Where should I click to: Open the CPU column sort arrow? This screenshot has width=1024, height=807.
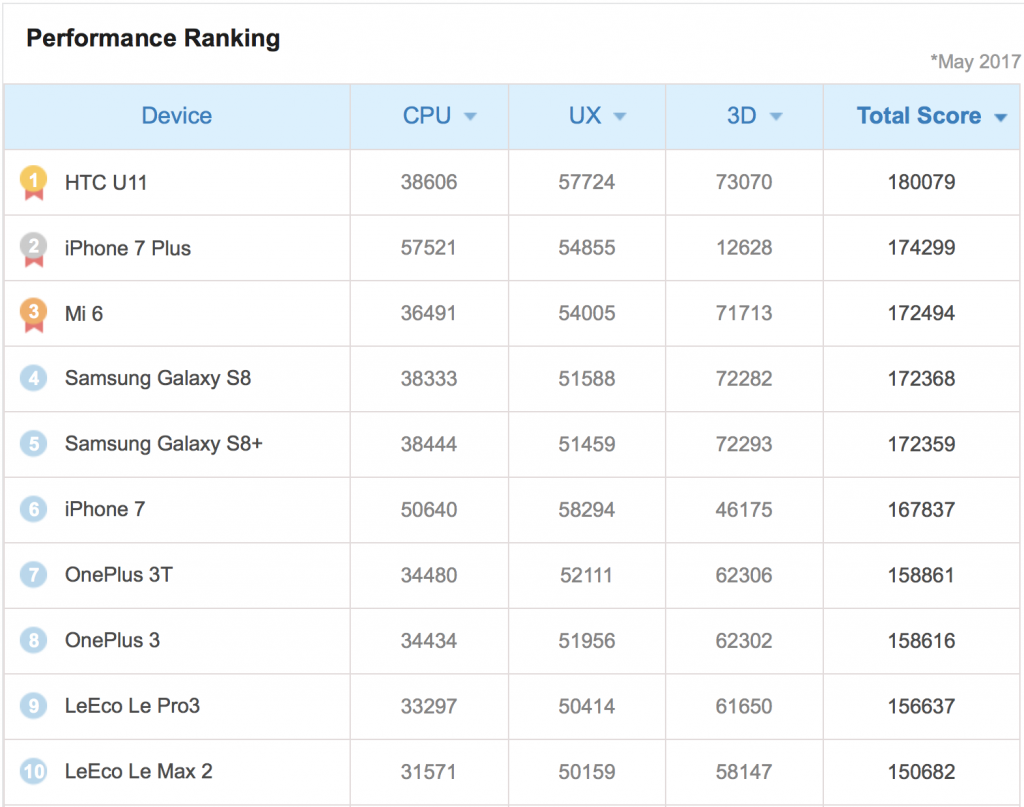[x=470, y=117]
